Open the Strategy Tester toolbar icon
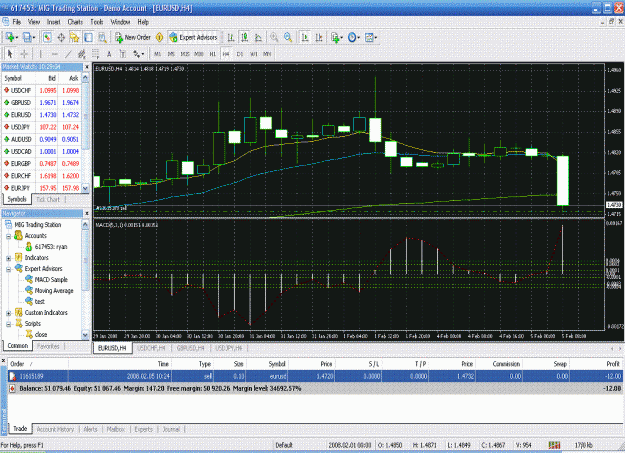625x453 pixels. click(102, 37)
